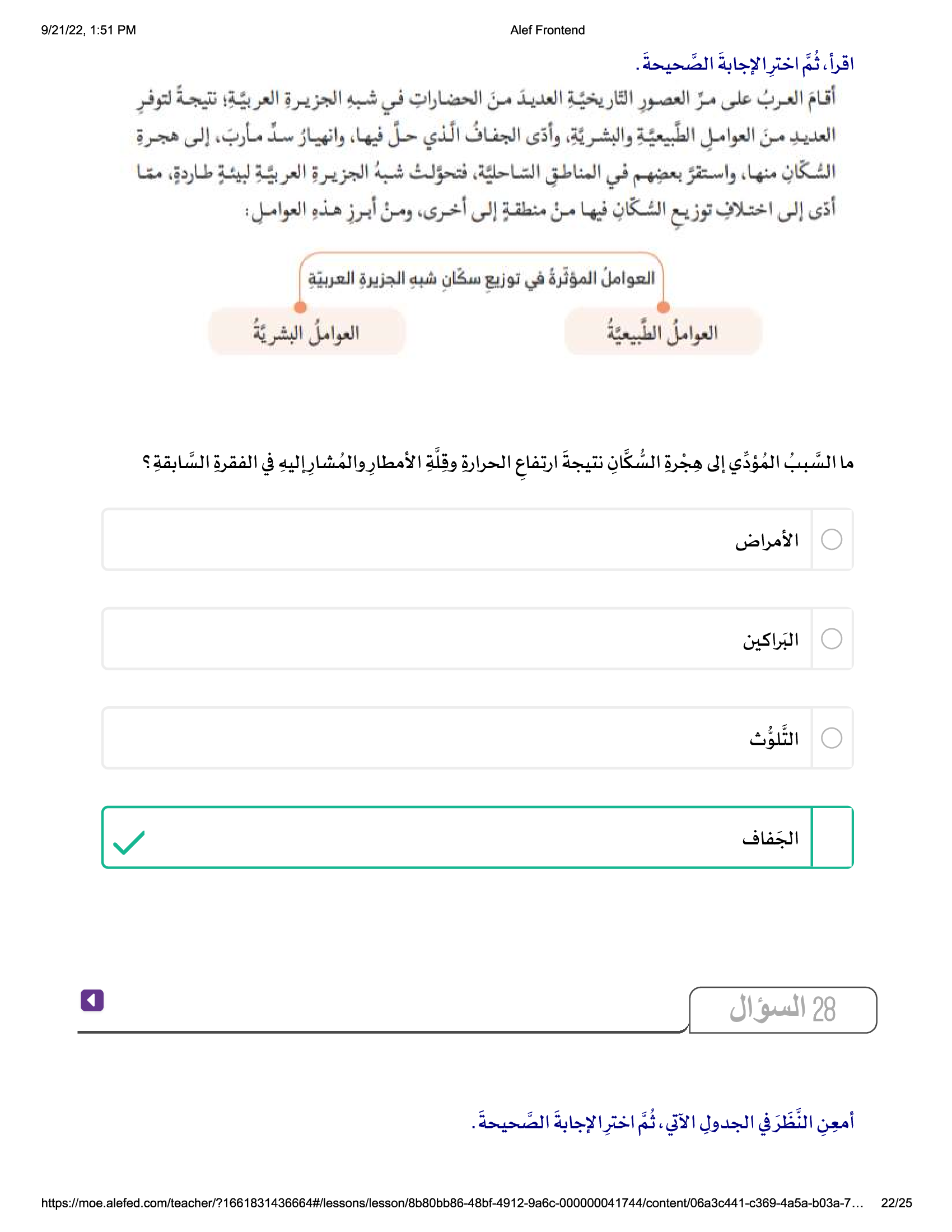The width and height of the screenshot is (952, 1232).
Task: Click the الجفاف answer text
Action: [771, 838]
